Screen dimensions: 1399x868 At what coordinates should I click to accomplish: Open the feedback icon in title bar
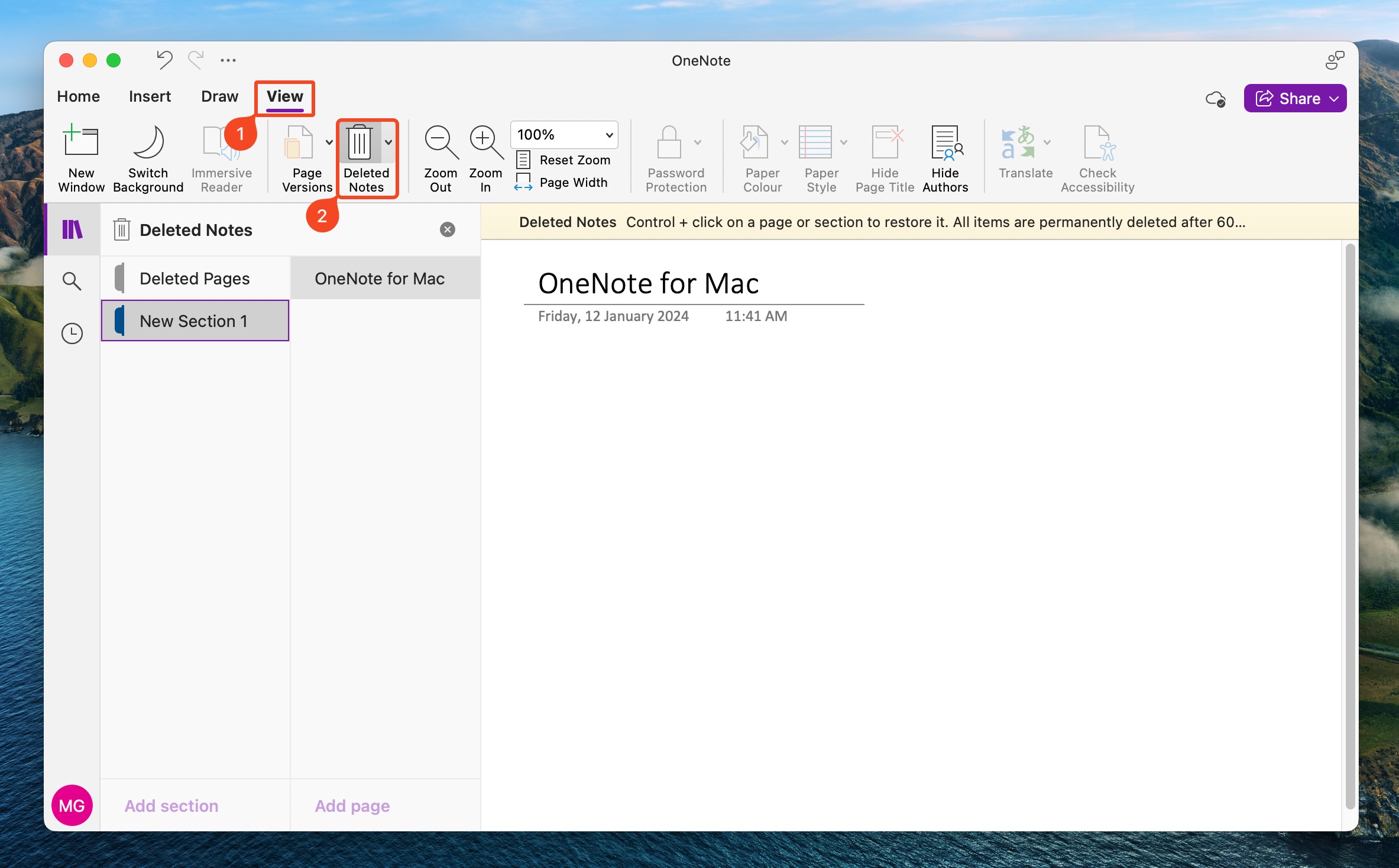click(x=1335, y=60)
